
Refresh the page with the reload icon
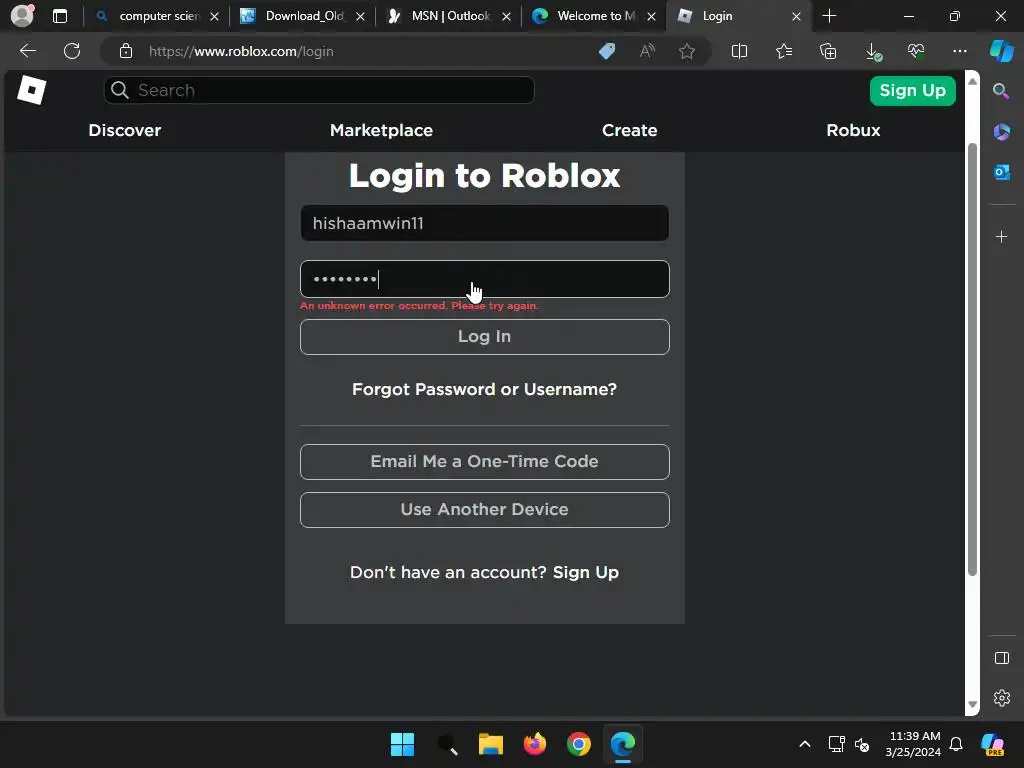tap(72, 51)
